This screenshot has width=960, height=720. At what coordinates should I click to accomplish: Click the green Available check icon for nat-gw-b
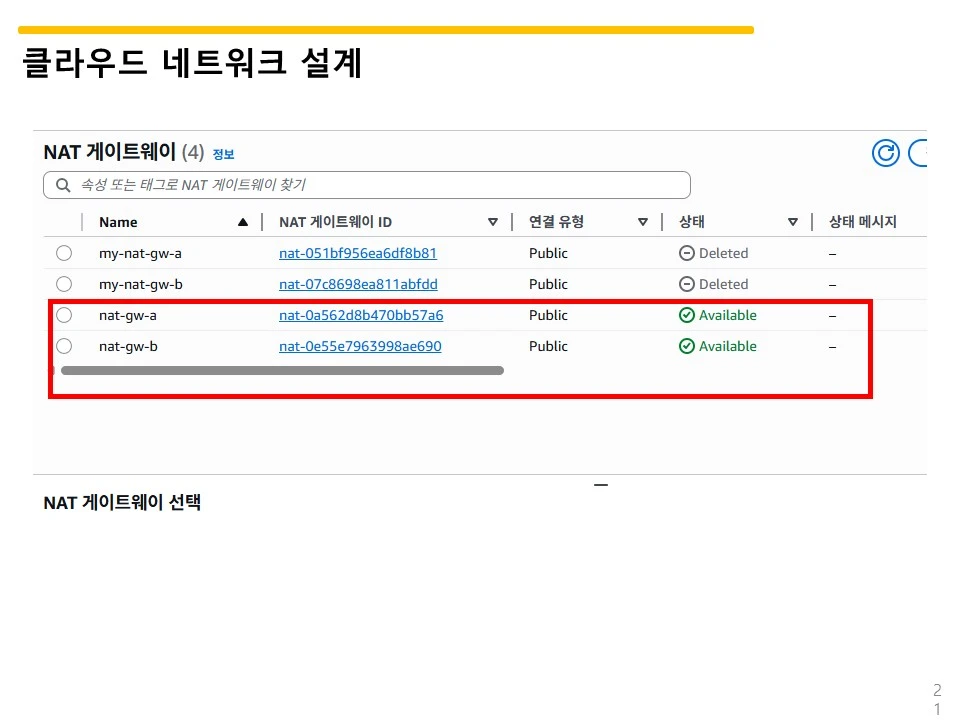[687, 346]
